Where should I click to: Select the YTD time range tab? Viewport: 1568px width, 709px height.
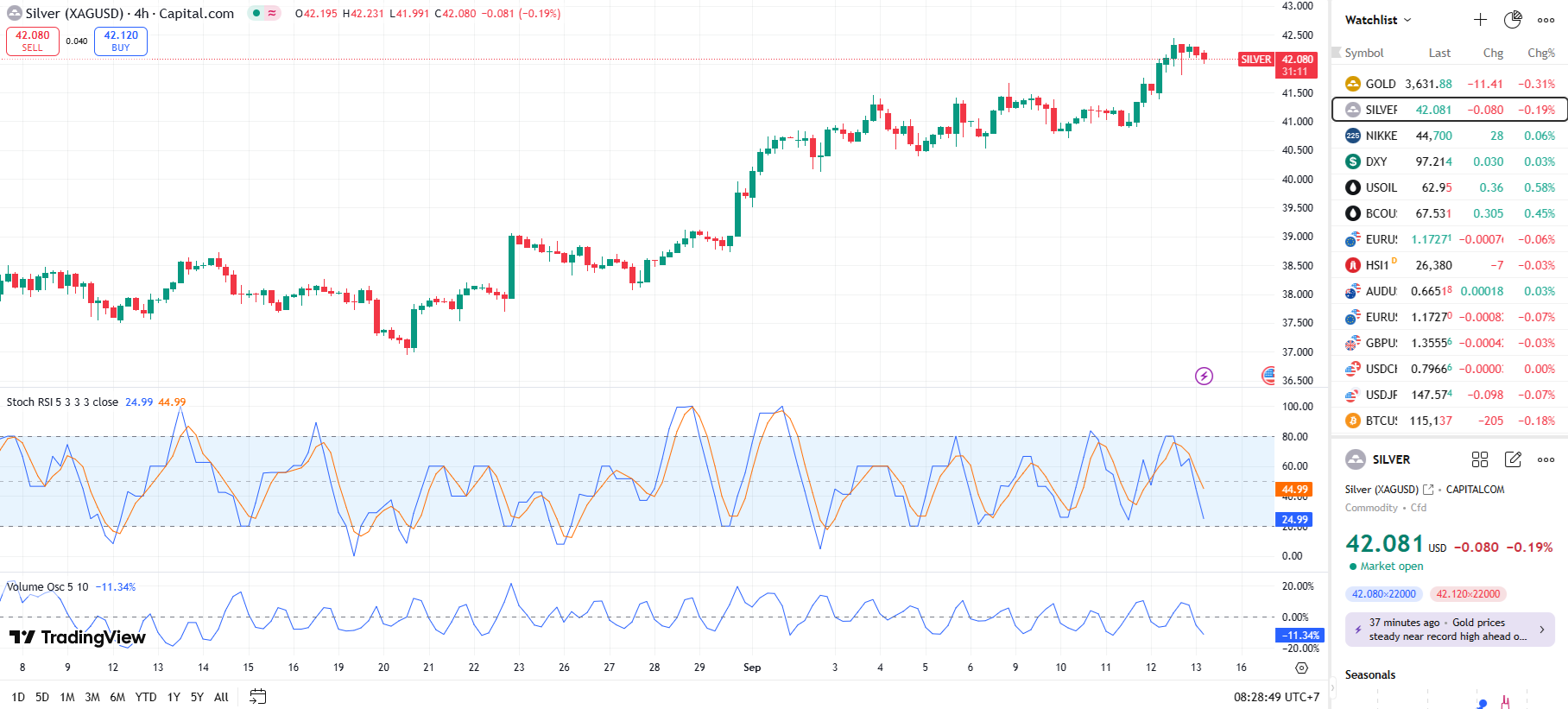coord(146,697)
